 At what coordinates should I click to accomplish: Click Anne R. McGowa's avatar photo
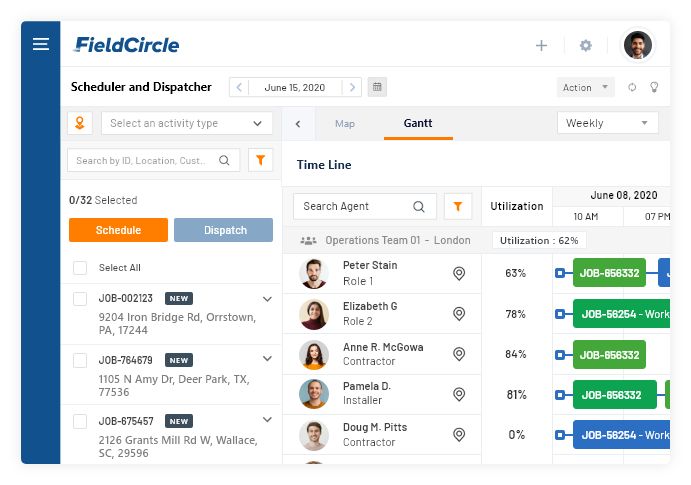point(314,355)
